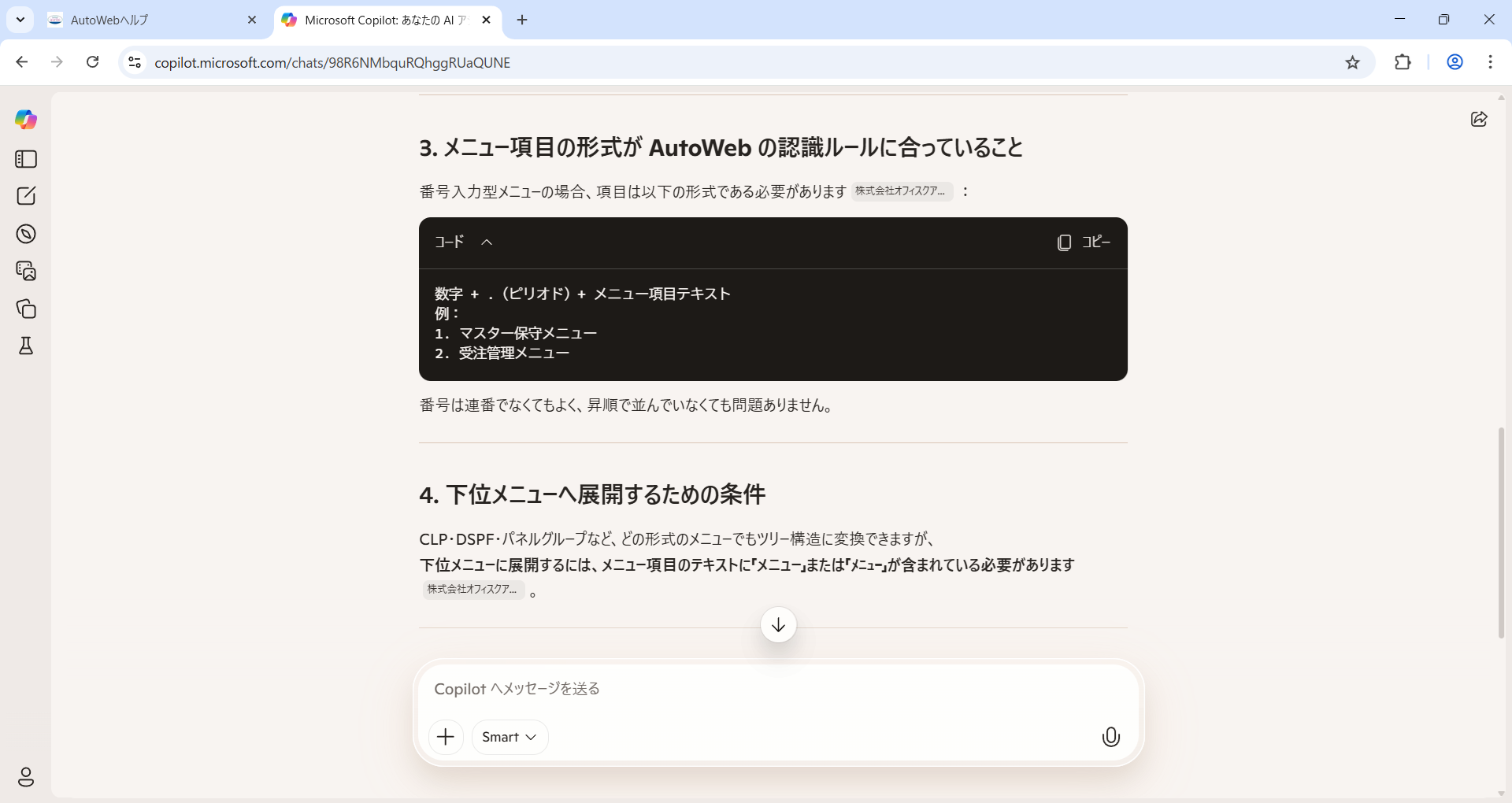Image resolution: width=1512 pixels, height=803 pixels.
Task: Activate the microphone voice input
Action: pos(1110,738)
